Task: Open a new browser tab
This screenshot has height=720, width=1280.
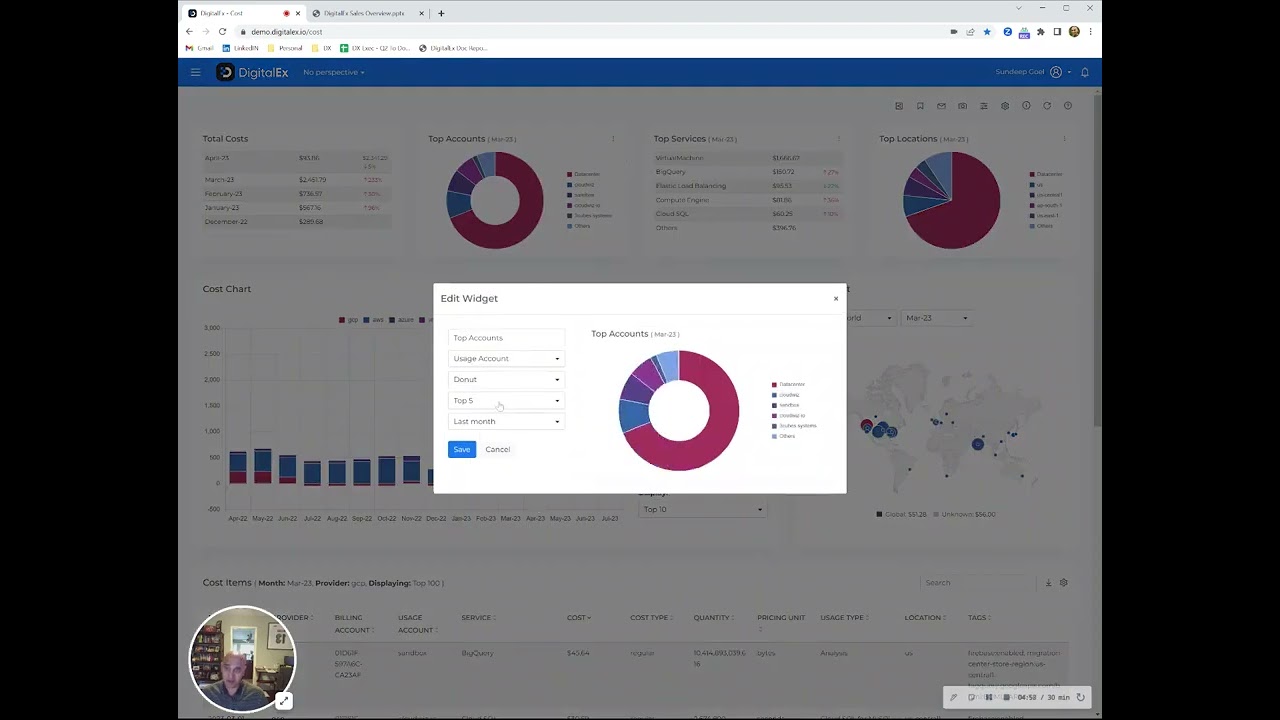Action: click(441, 13)
